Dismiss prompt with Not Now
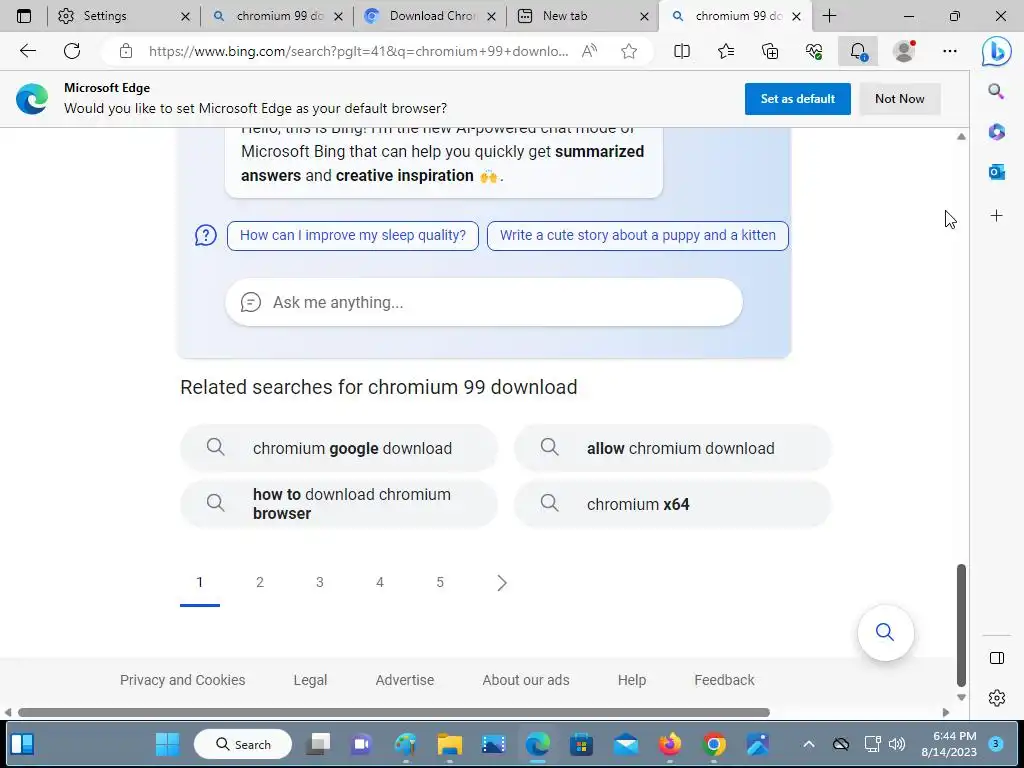 899,99
